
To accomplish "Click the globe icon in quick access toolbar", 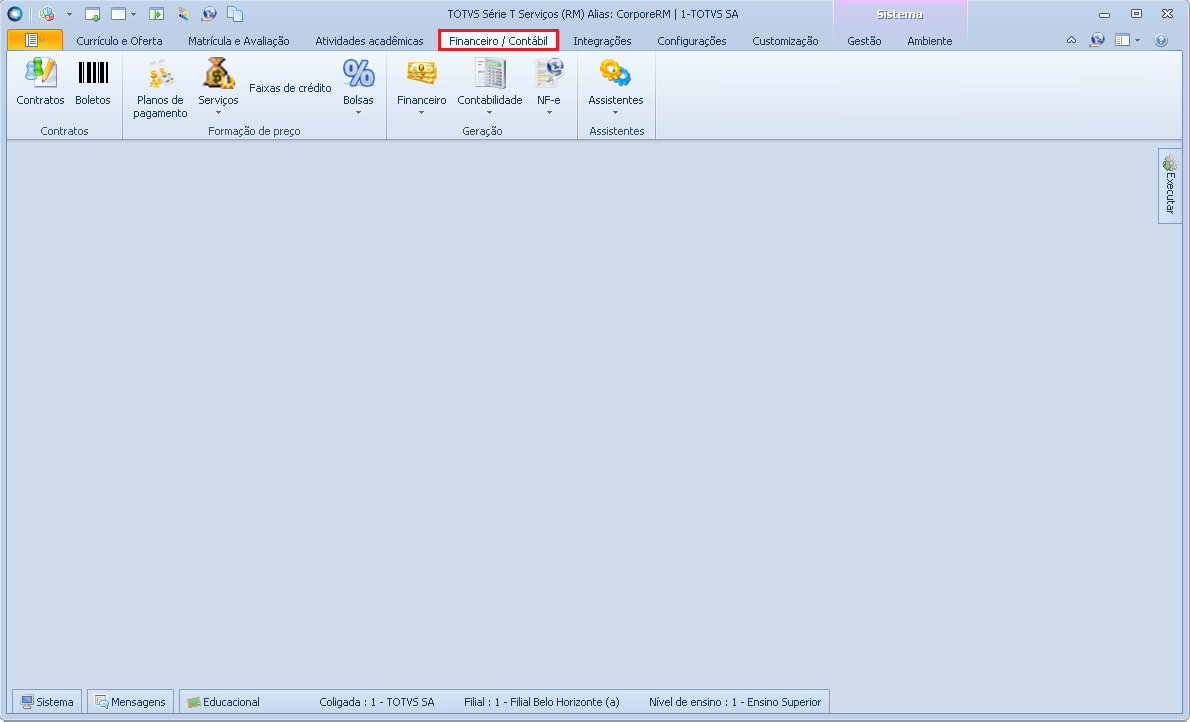I will pos(209,14).
